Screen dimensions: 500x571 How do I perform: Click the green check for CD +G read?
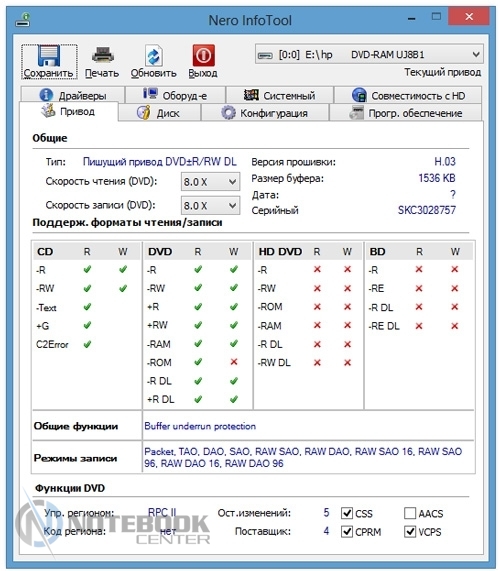[87, 325]
